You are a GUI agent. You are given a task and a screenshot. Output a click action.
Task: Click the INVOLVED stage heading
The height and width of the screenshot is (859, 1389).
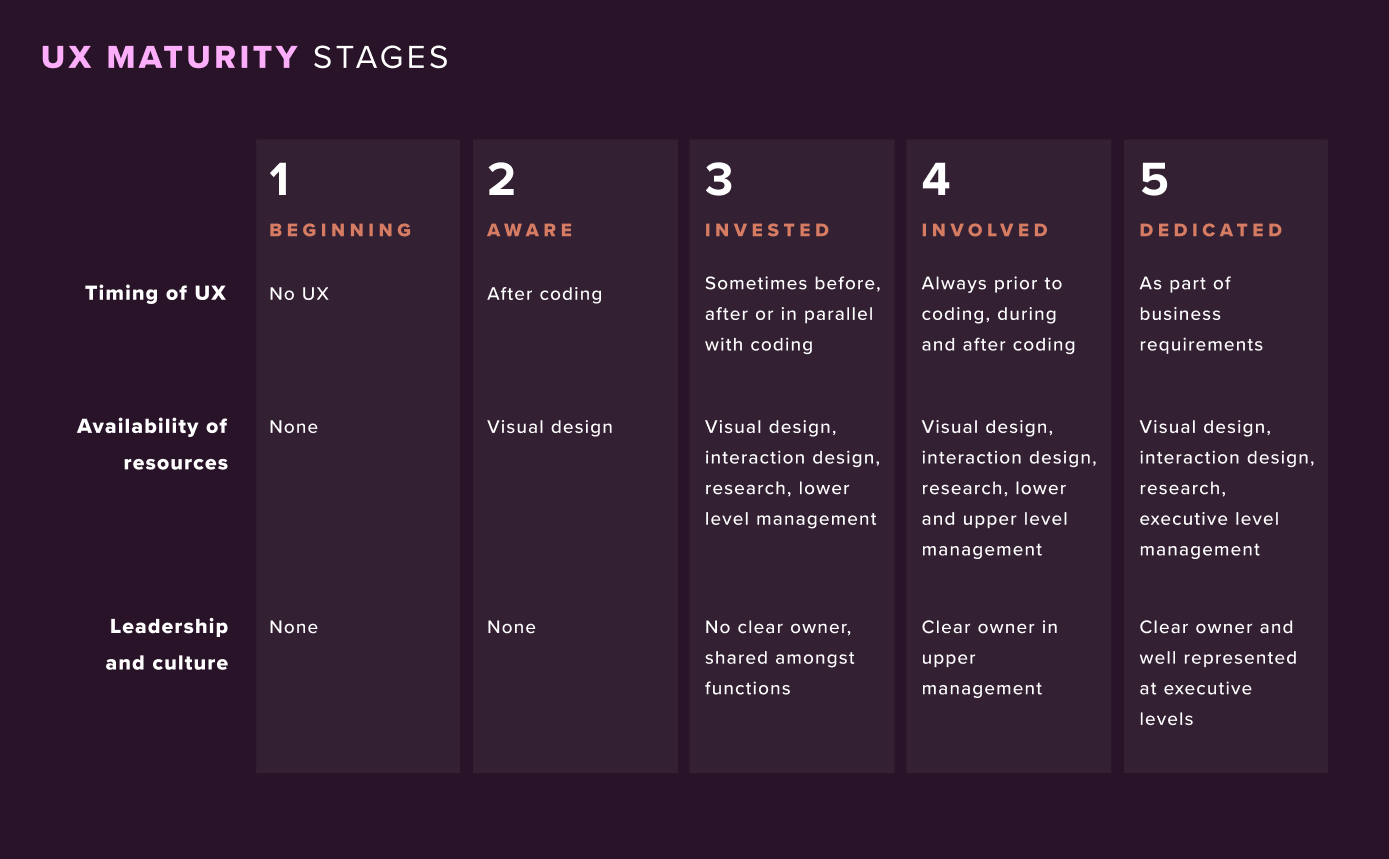pyautogui.click(x=986, y=230)
